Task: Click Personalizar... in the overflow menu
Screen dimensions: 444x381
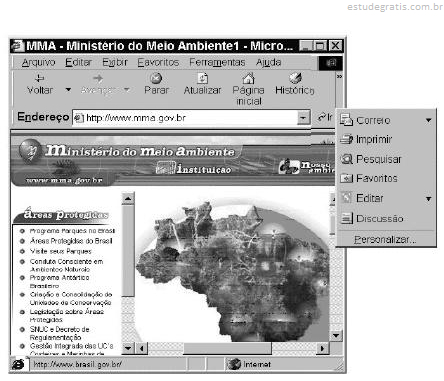Action: [x=385, y=239]
